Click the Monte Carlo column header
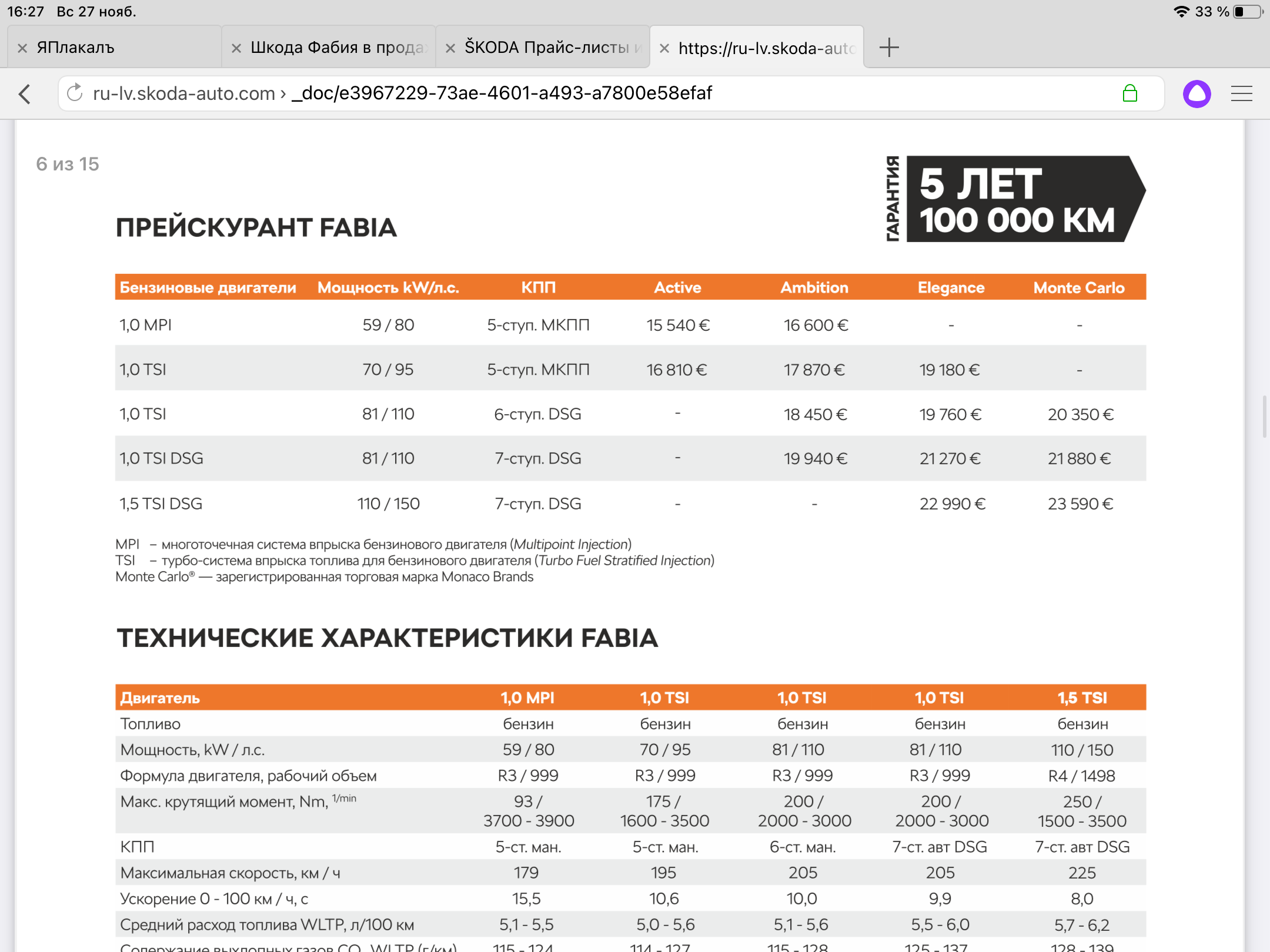This screenshot has width=1270, height=952. click(x=1079, y=287)
